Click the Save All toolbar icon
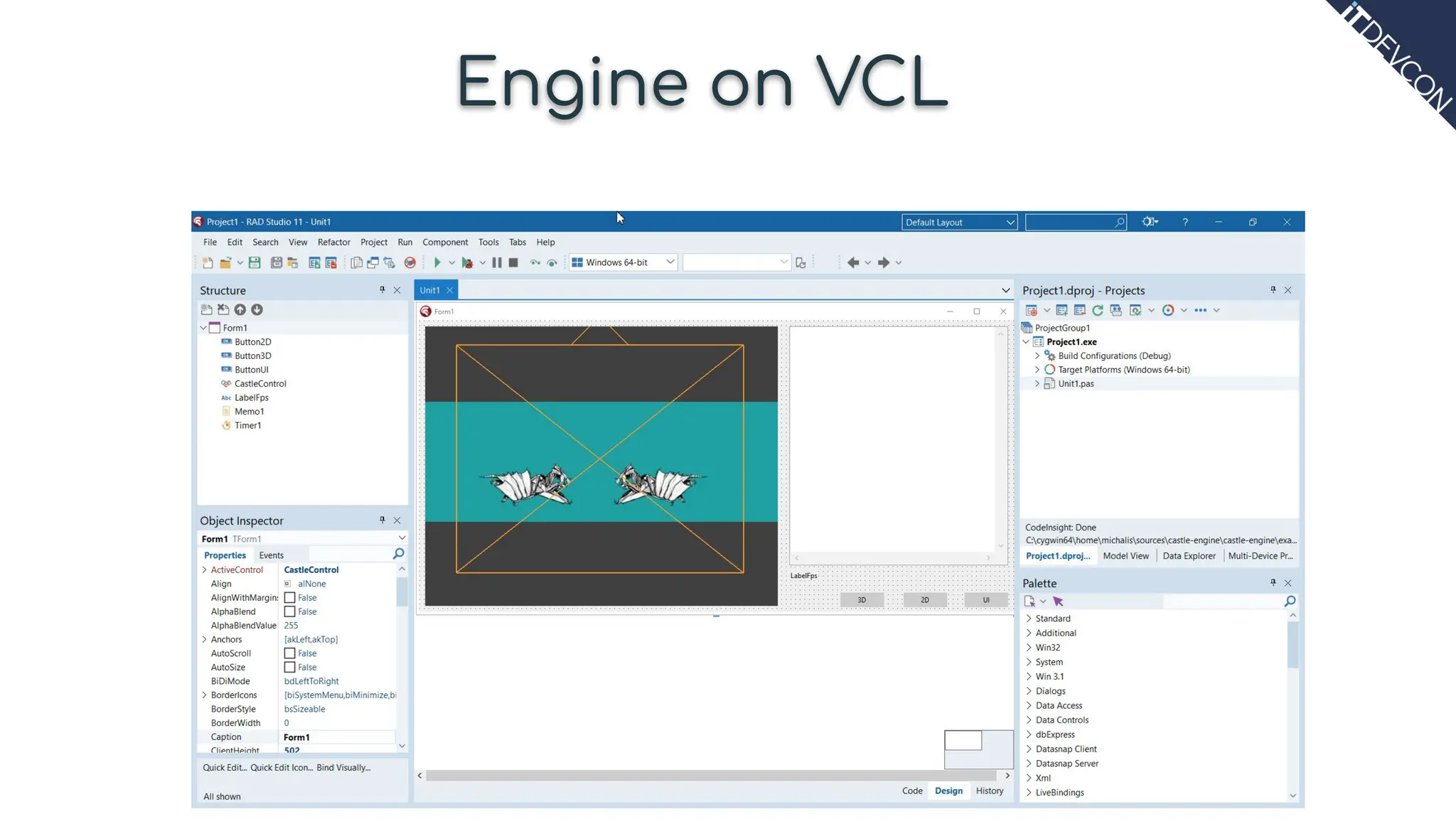Screen dimensions: 1456x819 pos(277,262)
